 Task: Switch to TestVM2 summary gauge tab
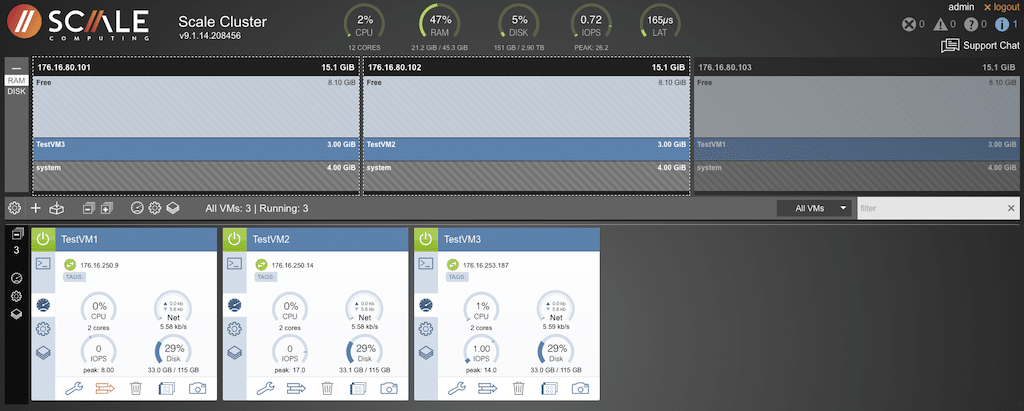(234, 305)
